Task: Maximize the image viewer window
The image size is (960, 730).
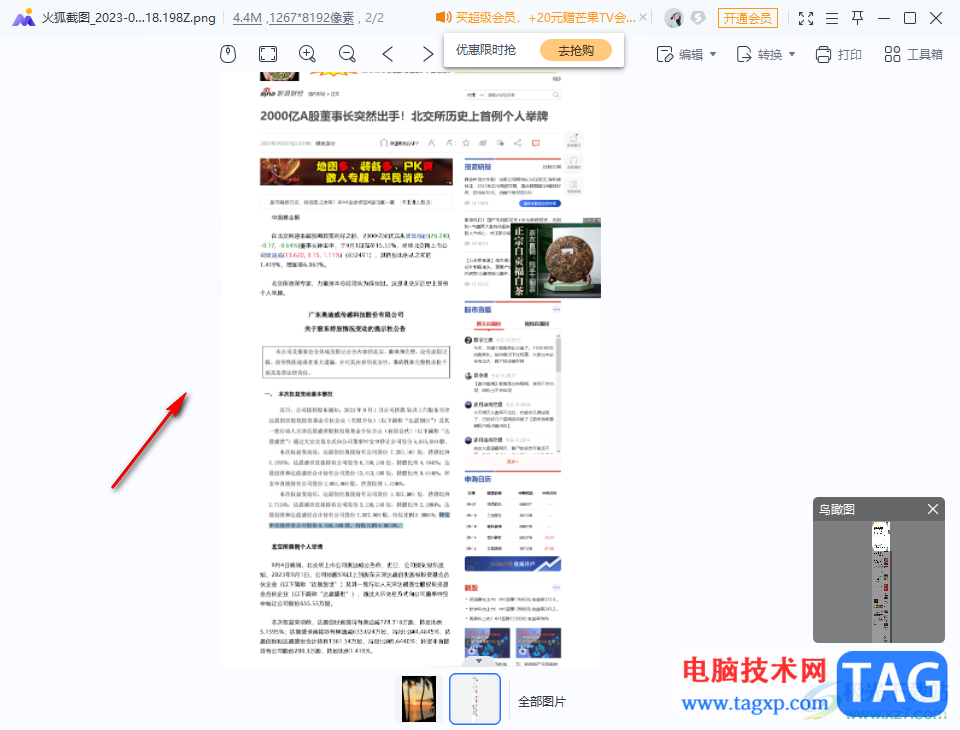Action: click(910, 18)
